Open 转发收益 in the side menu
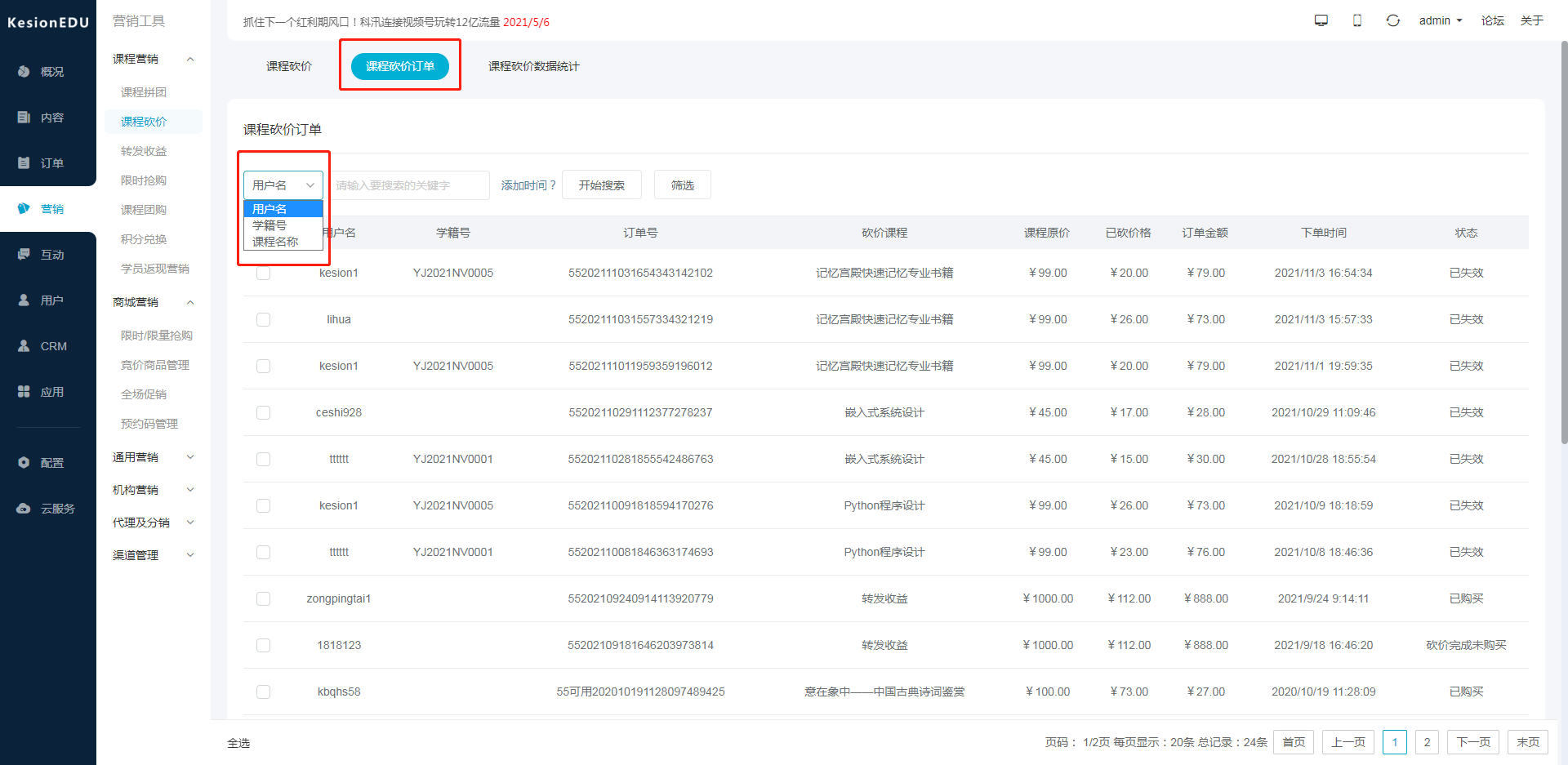 tap(144, 151)
